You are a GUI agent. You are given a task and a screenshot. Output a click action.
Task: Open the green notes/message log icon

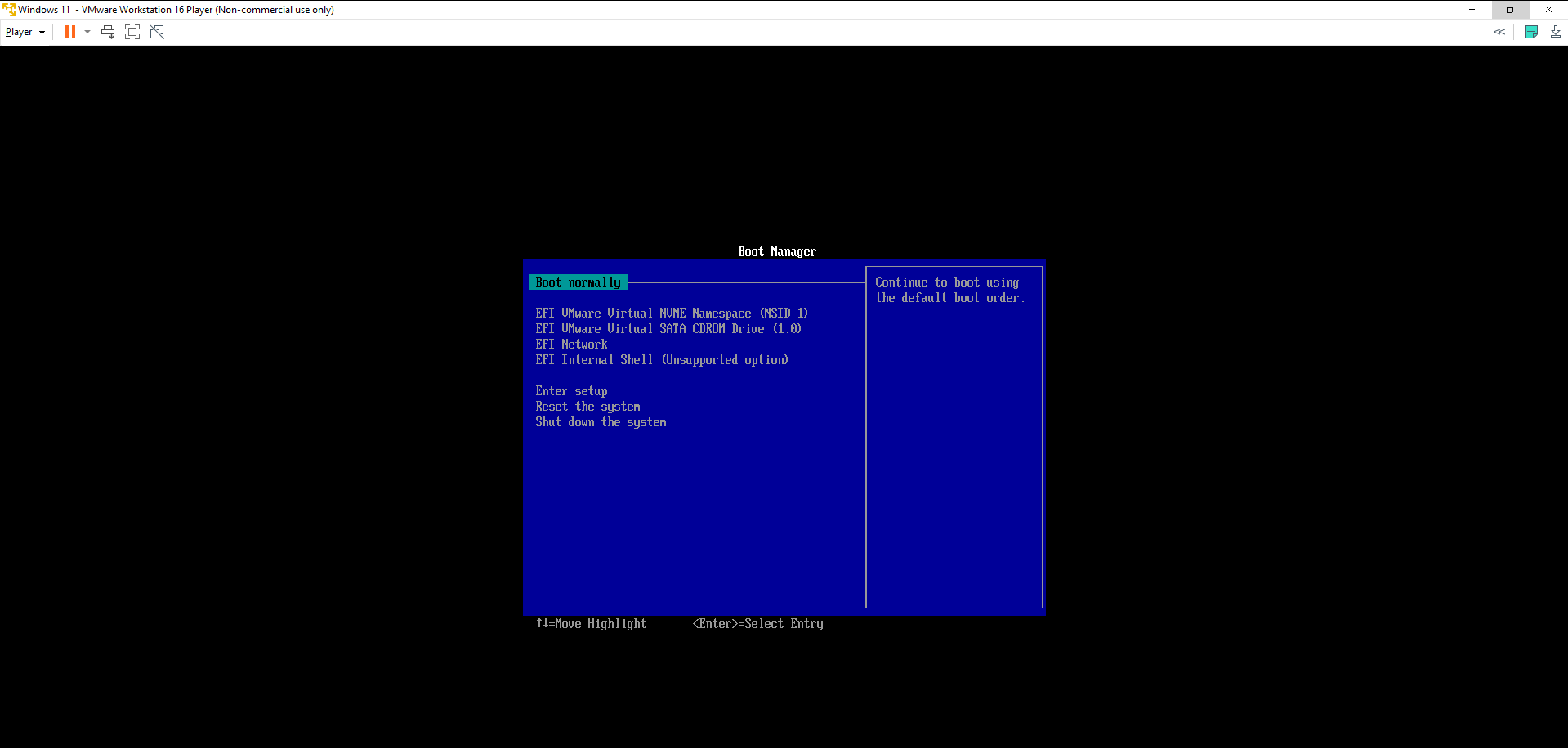(1531, 32)
